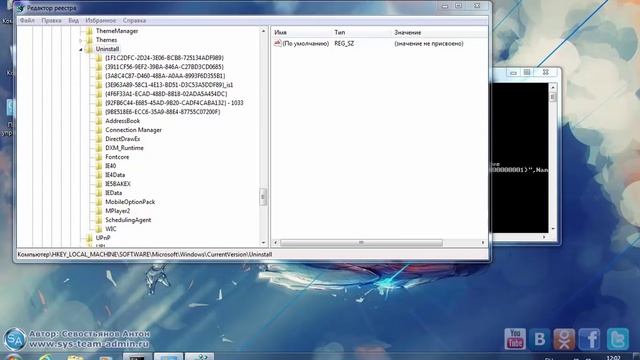
Task: Click folder icon of {4F6F33A1-ECAD key
Action: click(99, 94)
